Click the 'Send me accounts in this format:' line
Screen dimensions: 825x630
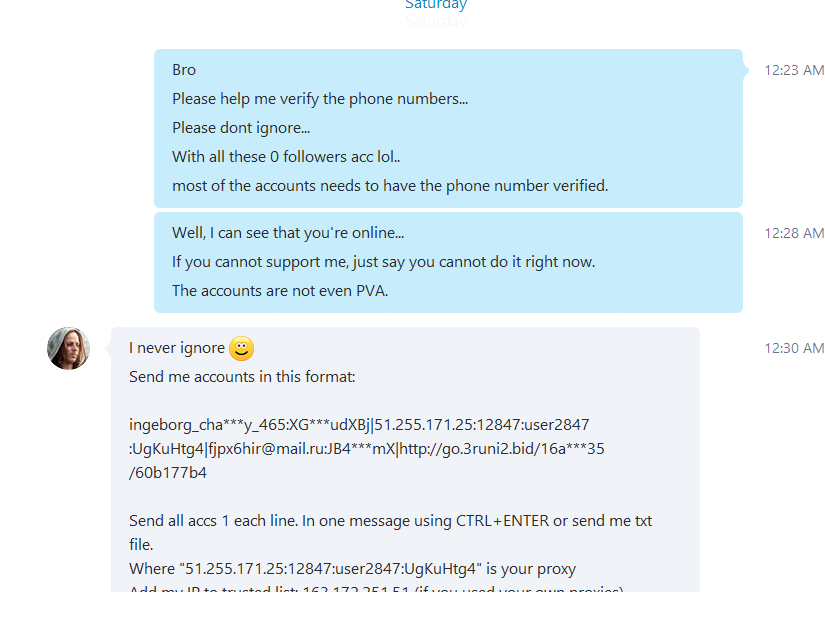point(242,377)
